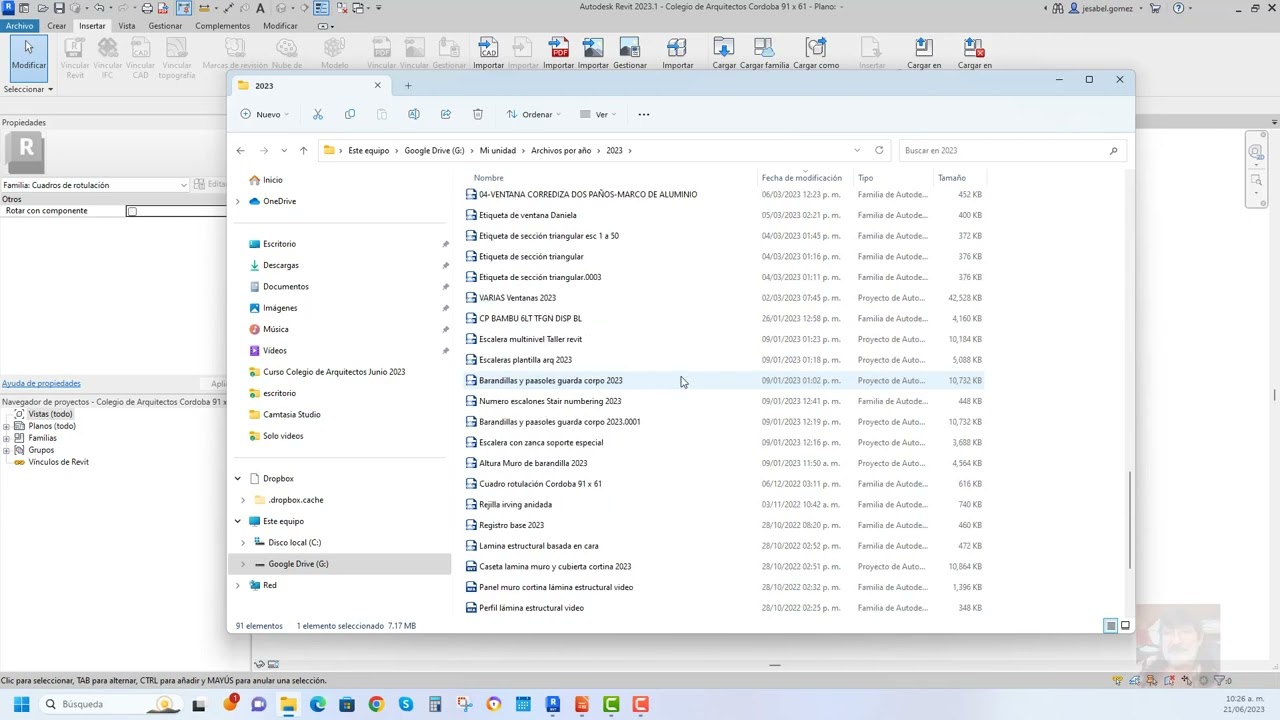Click the refresh icon beside address bar
This screenshot has width=1280, height=720.
879,150
